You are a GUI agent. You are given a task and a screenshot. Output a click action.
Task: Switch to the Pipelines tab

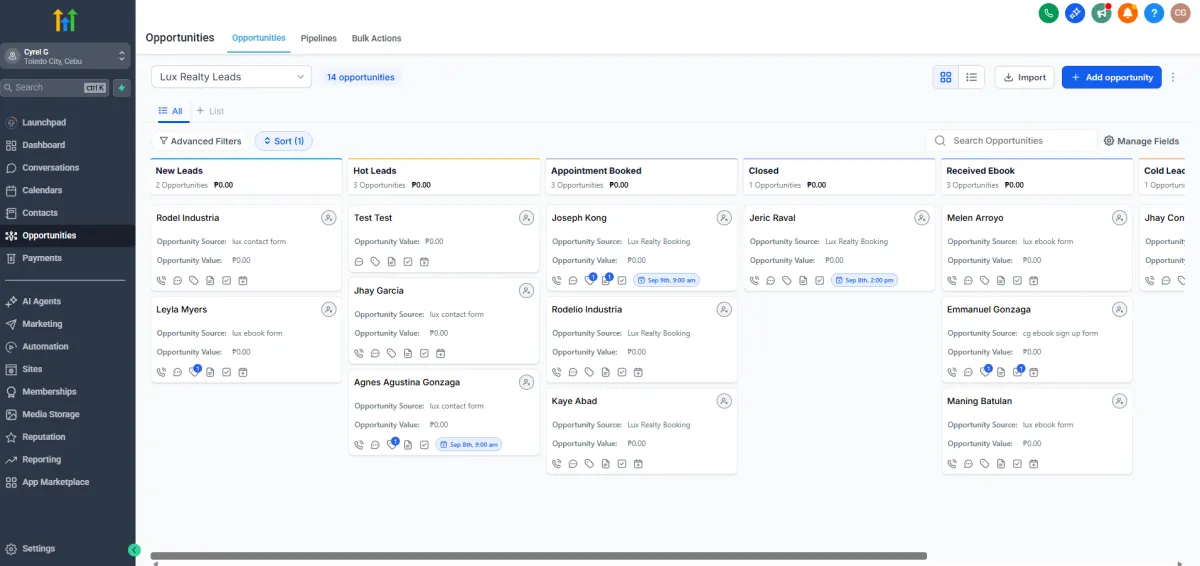click(319, 38)
